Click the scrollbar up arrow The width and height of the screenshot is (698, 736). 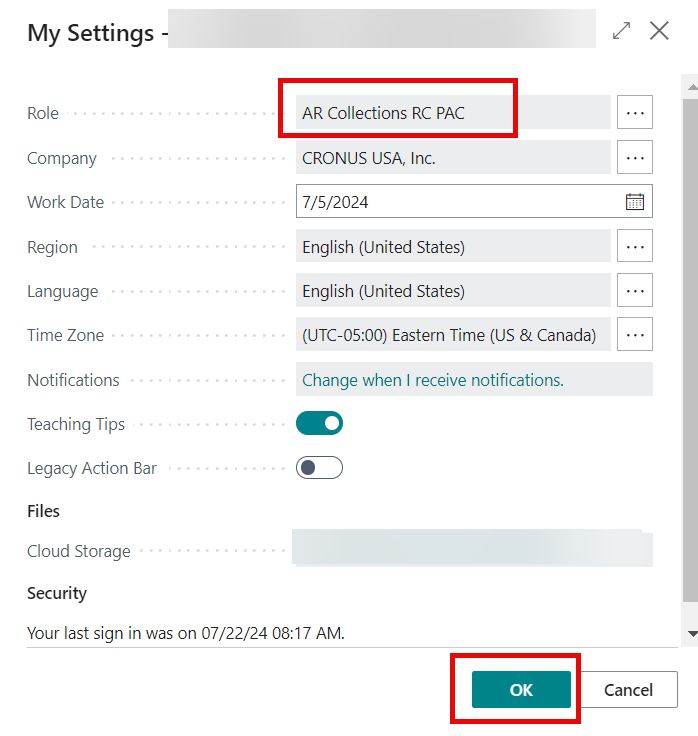(692, 87)
